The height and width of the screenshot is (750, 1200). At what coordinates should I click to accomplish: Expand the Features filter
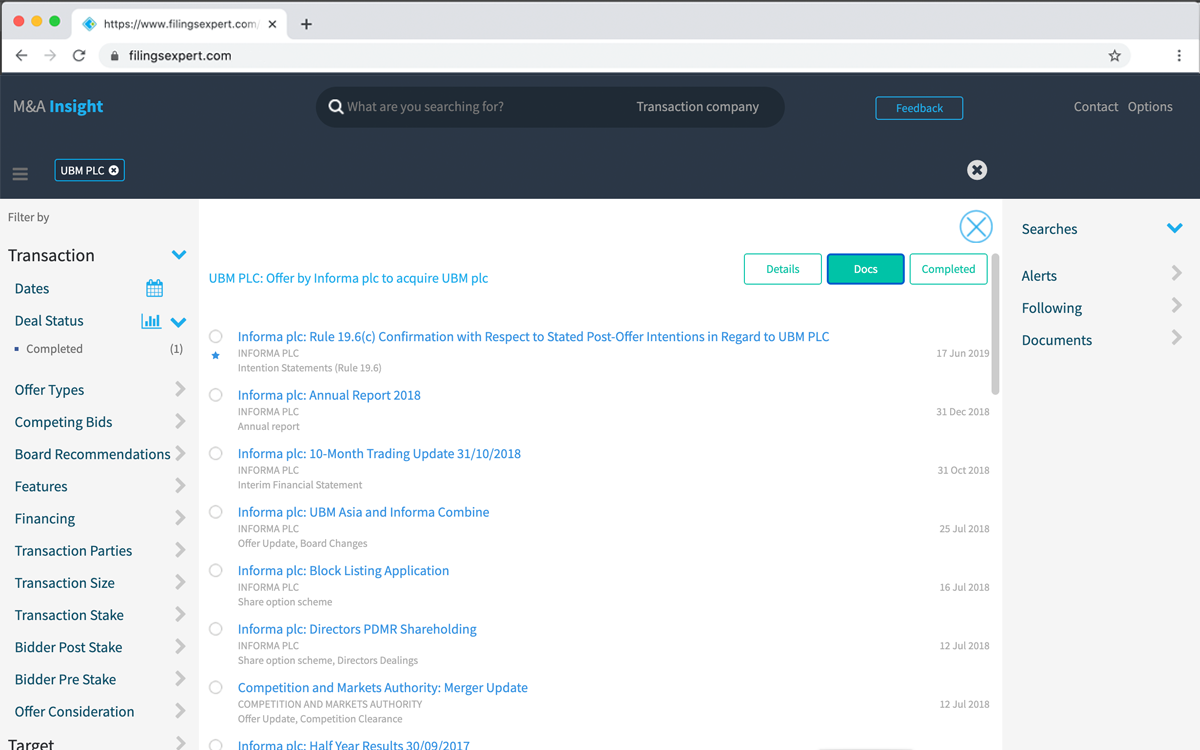(x=180, y=485)
